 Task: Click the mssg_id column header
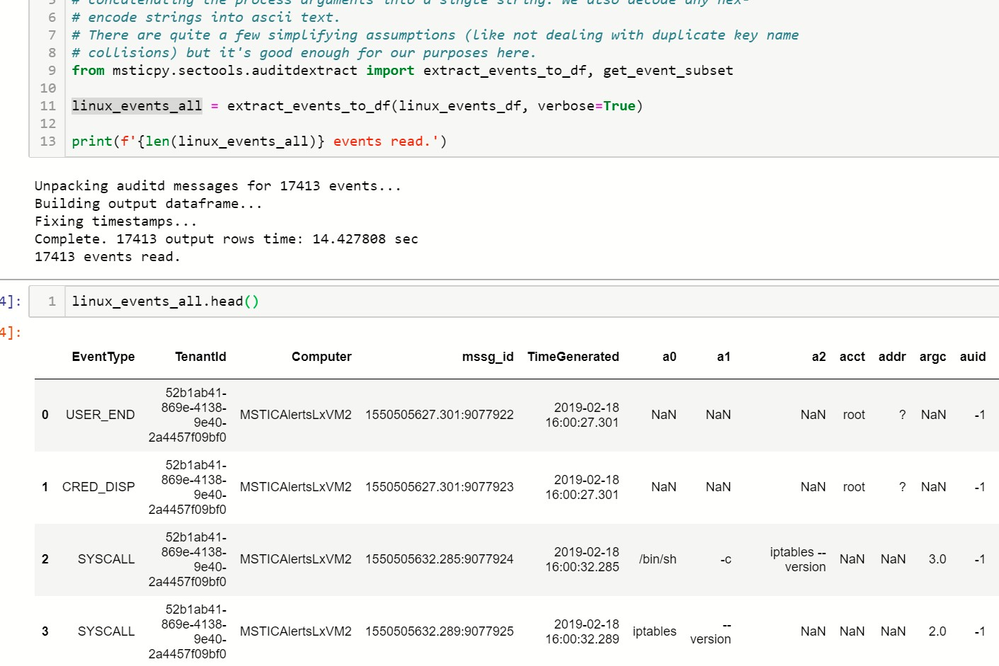tap(487, 357)
